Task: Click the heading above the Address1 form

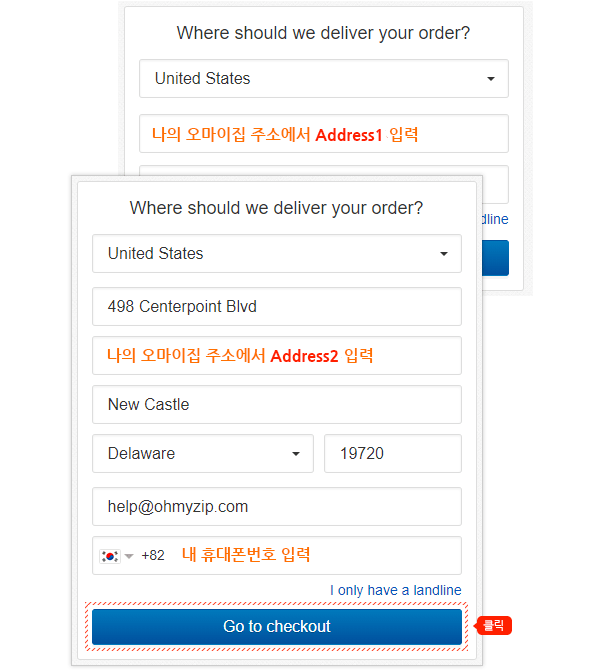Action: click(323, 33)
